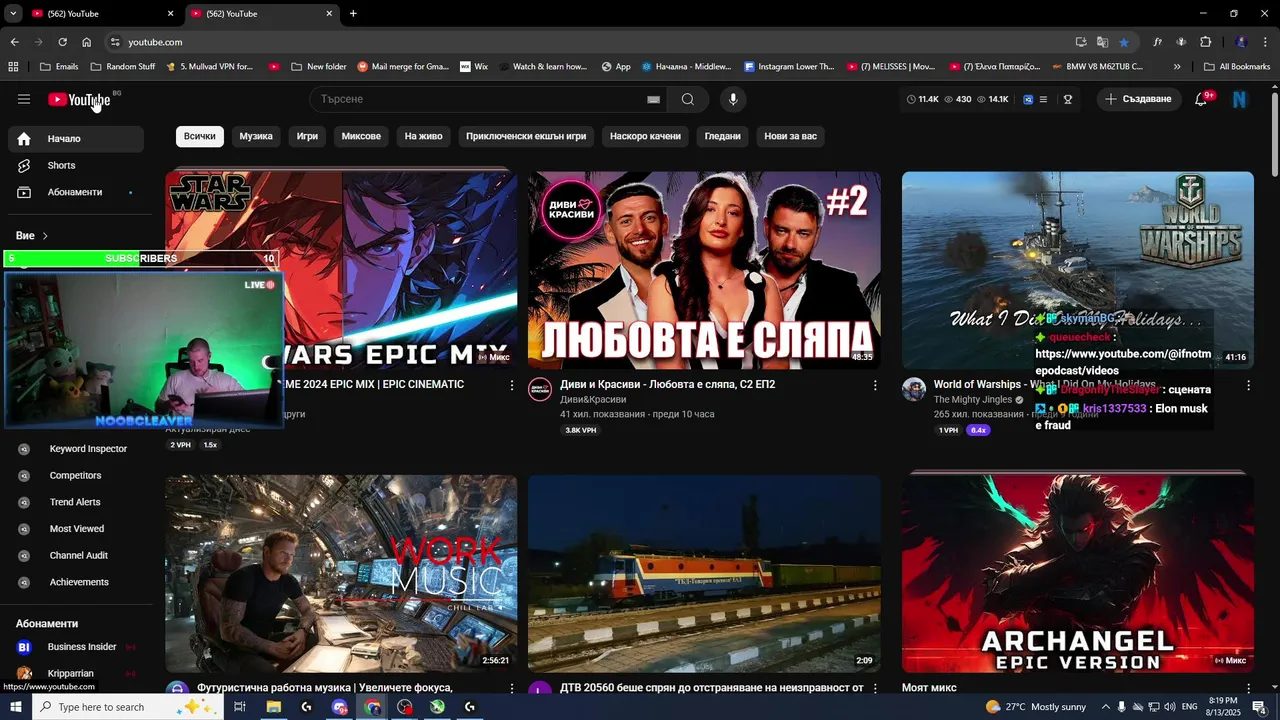This screenshot has width=1280, height=720.
Task: Open more options for Диви и Красиви video
Action: click(875, 385)
